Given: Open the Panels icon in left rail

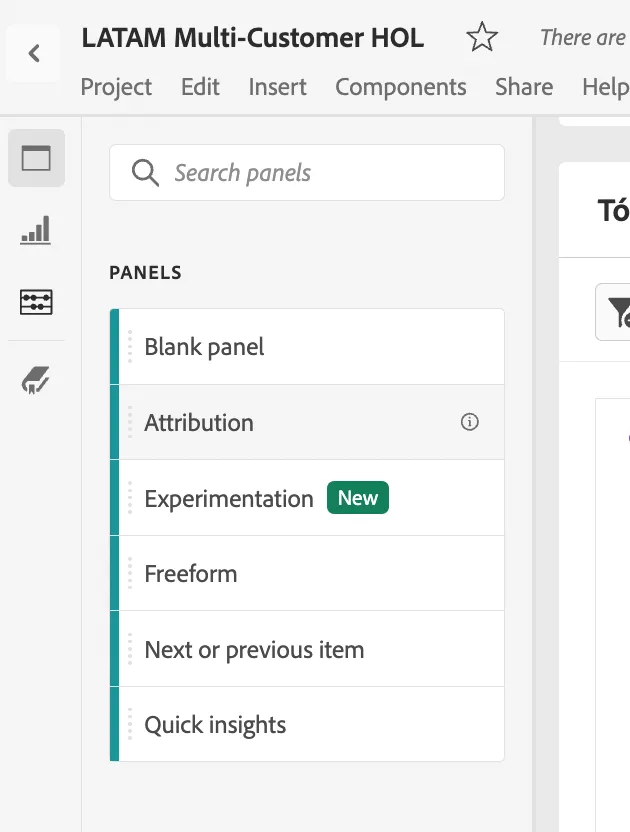Looking at the screenshot, I should (36, 158).
